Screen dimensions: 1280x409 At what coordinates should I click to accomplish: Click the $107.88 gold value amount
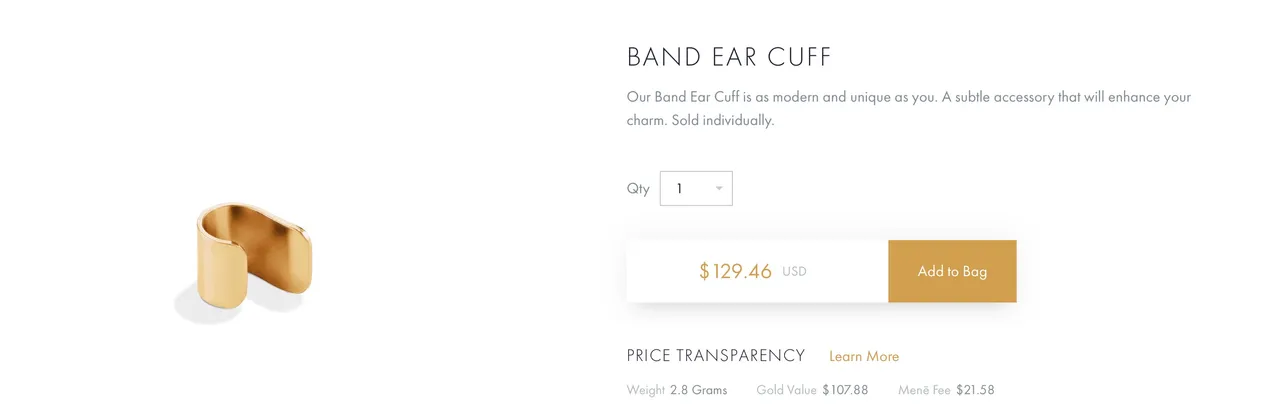pos(845,390)
